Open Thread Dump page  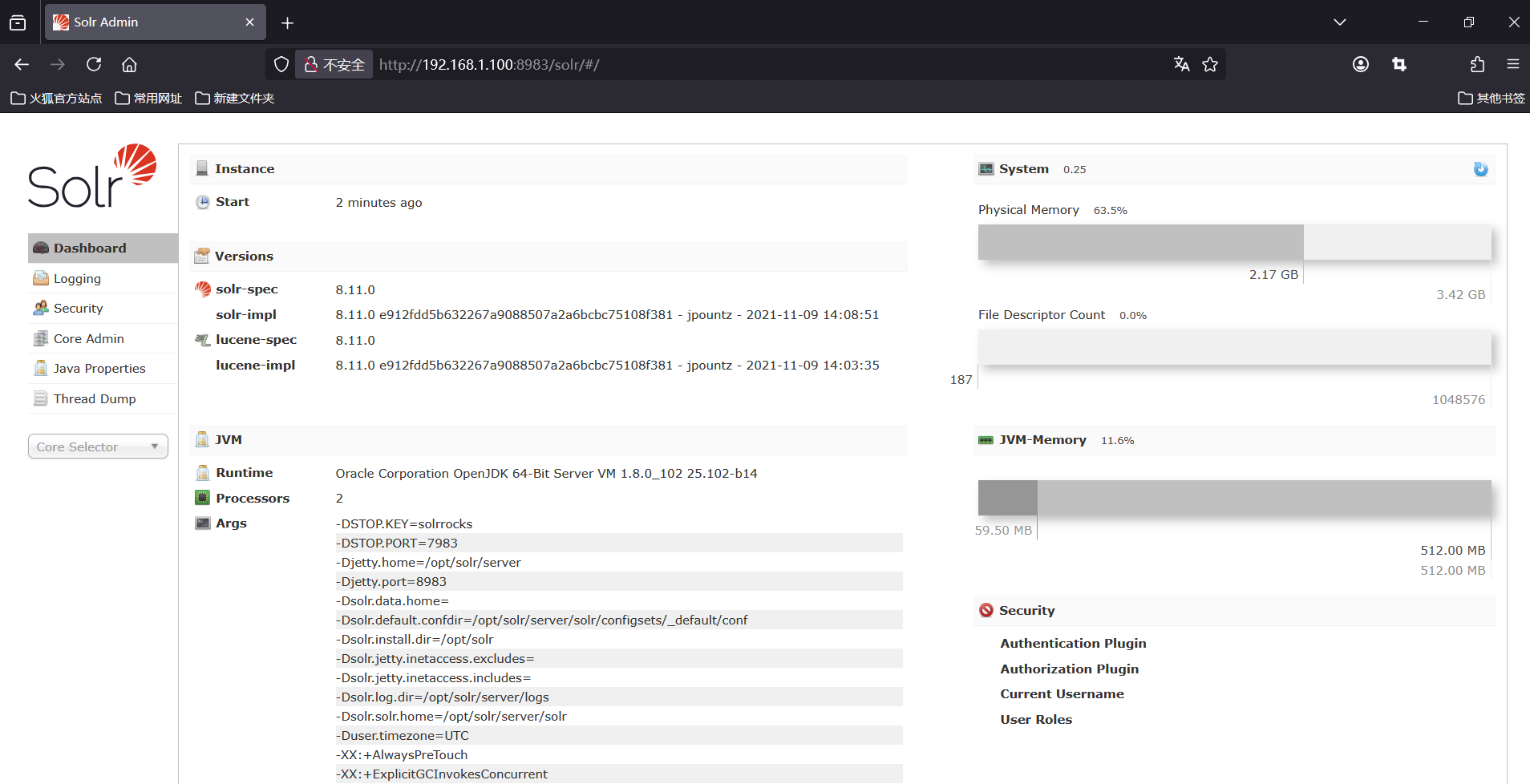[x=95, y=399]
